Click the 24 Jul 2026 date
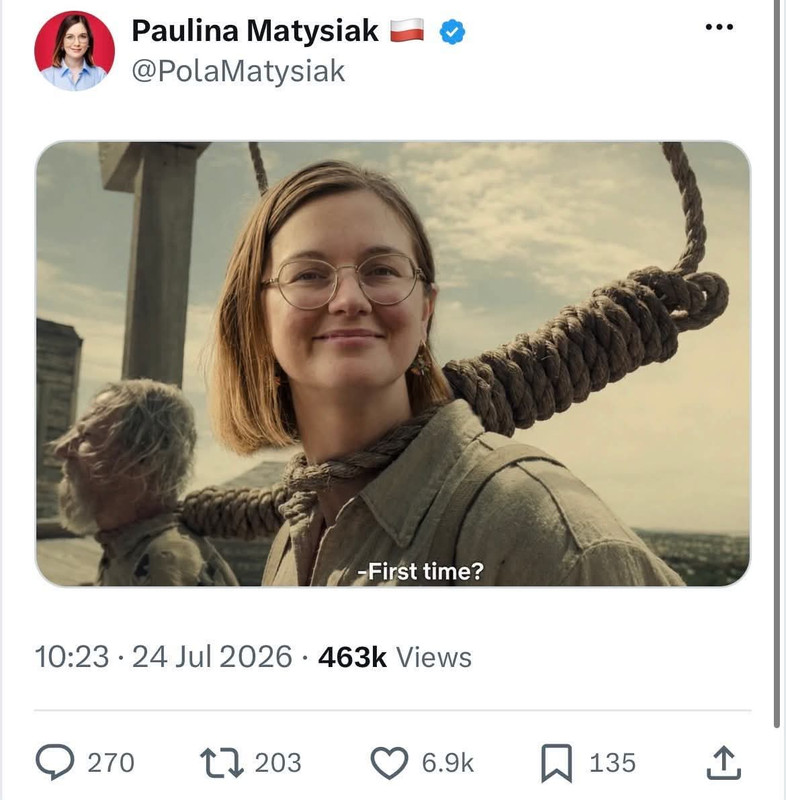Image resolution: width=786 pixels, height=800 pixels. coord(212,657)
